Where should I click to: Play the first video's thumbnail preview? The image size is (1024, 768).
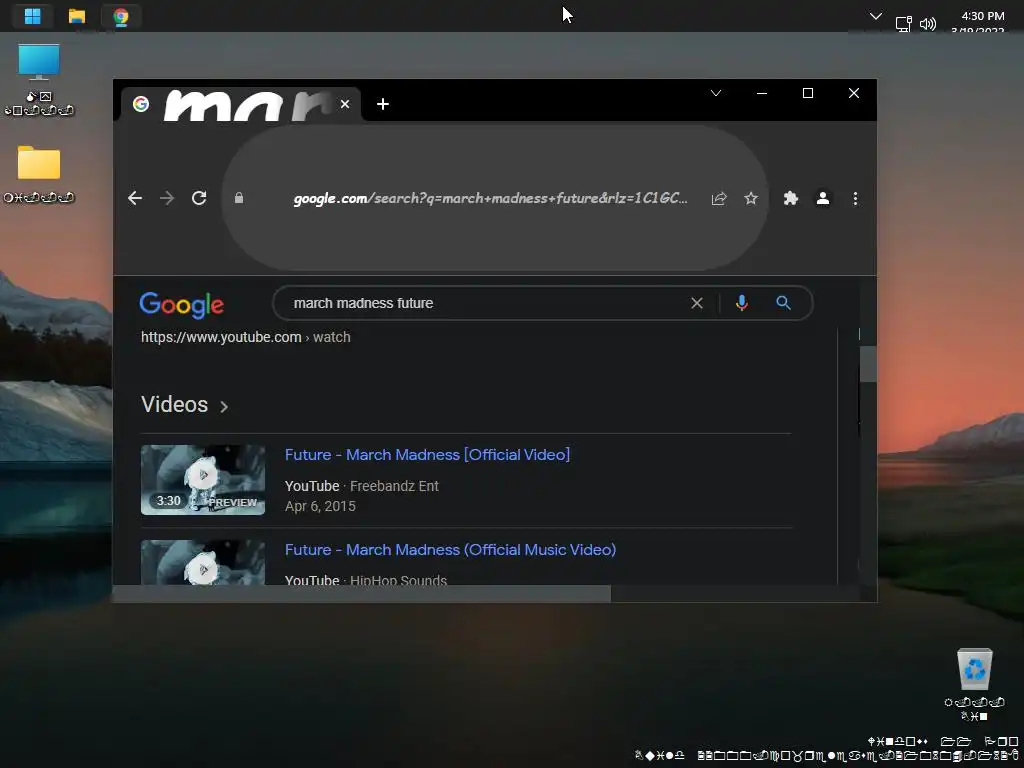click(203, 480)
